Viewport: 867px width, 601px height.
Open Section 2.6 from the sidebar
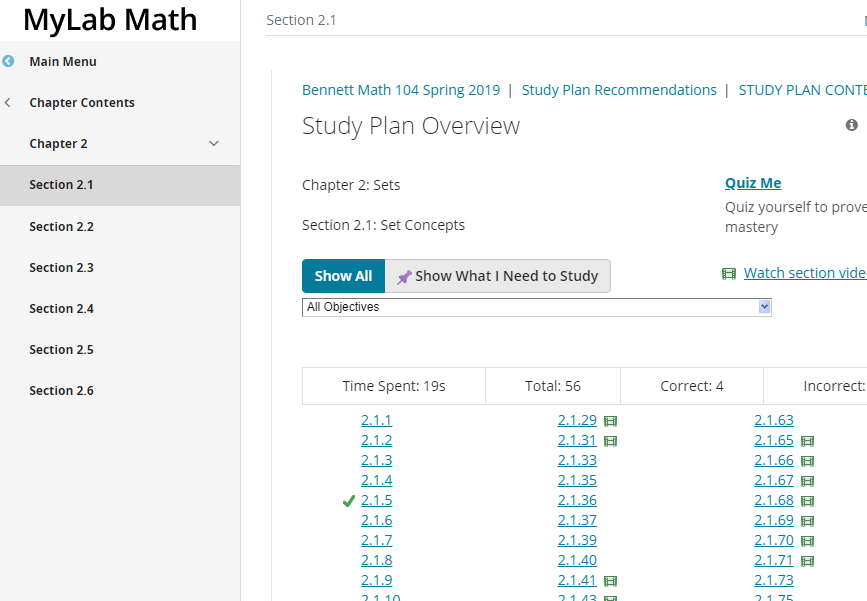coord(61,391)
